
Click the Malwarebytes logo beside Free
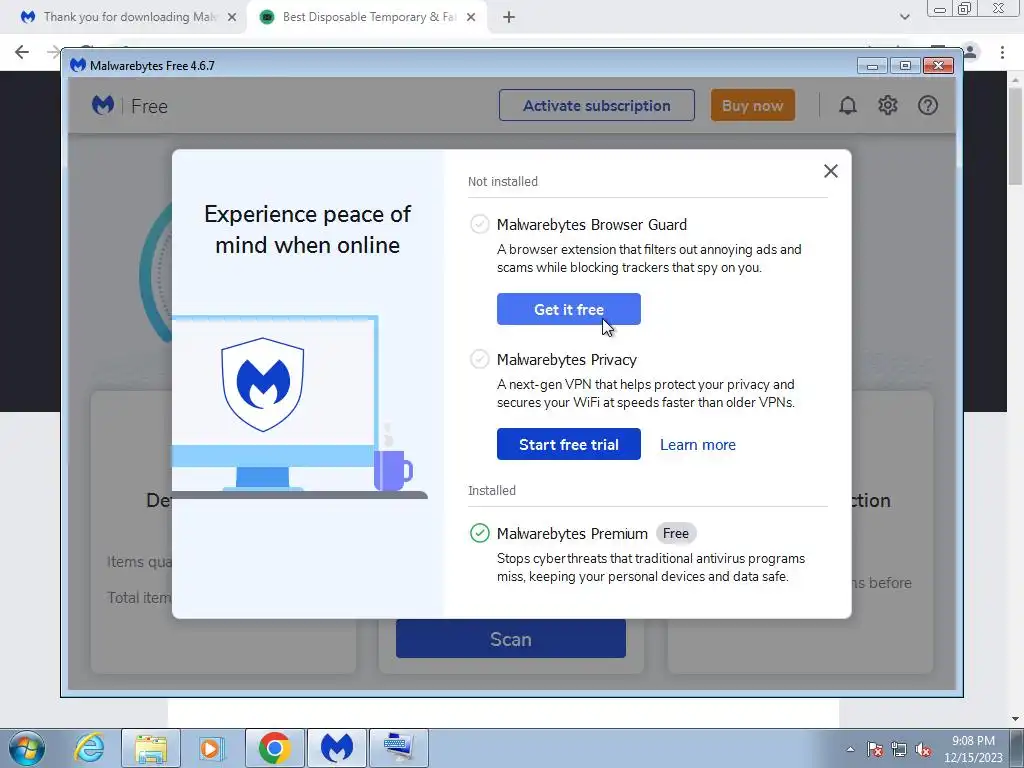[103, 105]
